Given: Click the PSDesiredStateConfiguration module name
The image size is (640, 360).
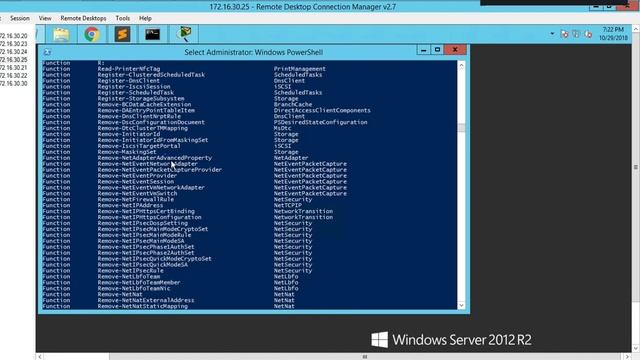Looking at the screenshot, I should tap(320, 122).
